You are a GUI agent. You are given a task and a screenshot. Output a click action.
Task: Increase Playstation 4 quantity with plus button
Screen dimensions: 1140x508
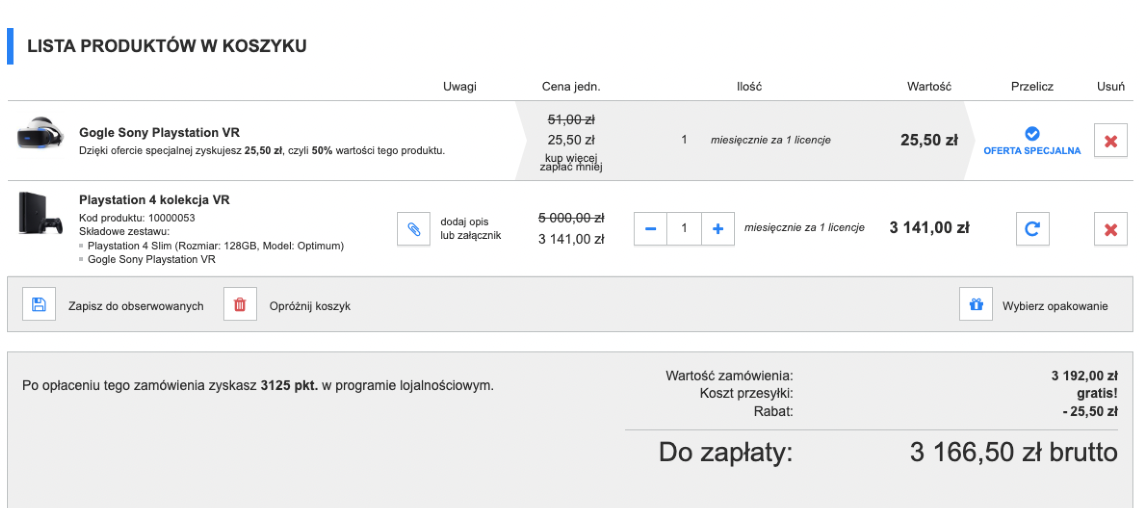tap(718, 229)
